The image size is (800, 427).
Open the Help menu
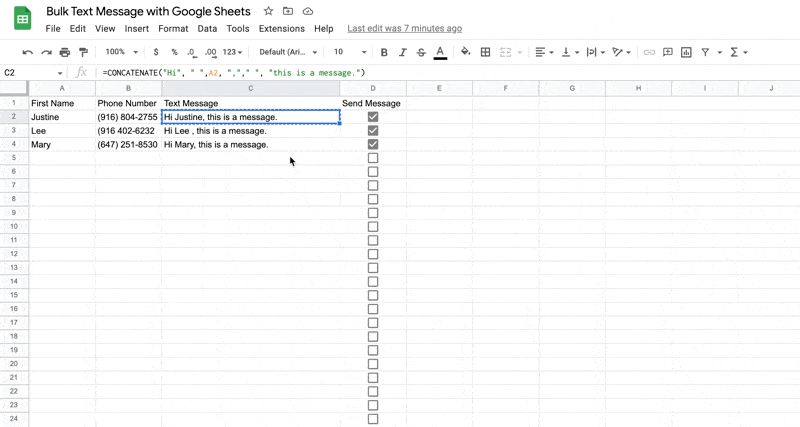(x=323, y=29)
